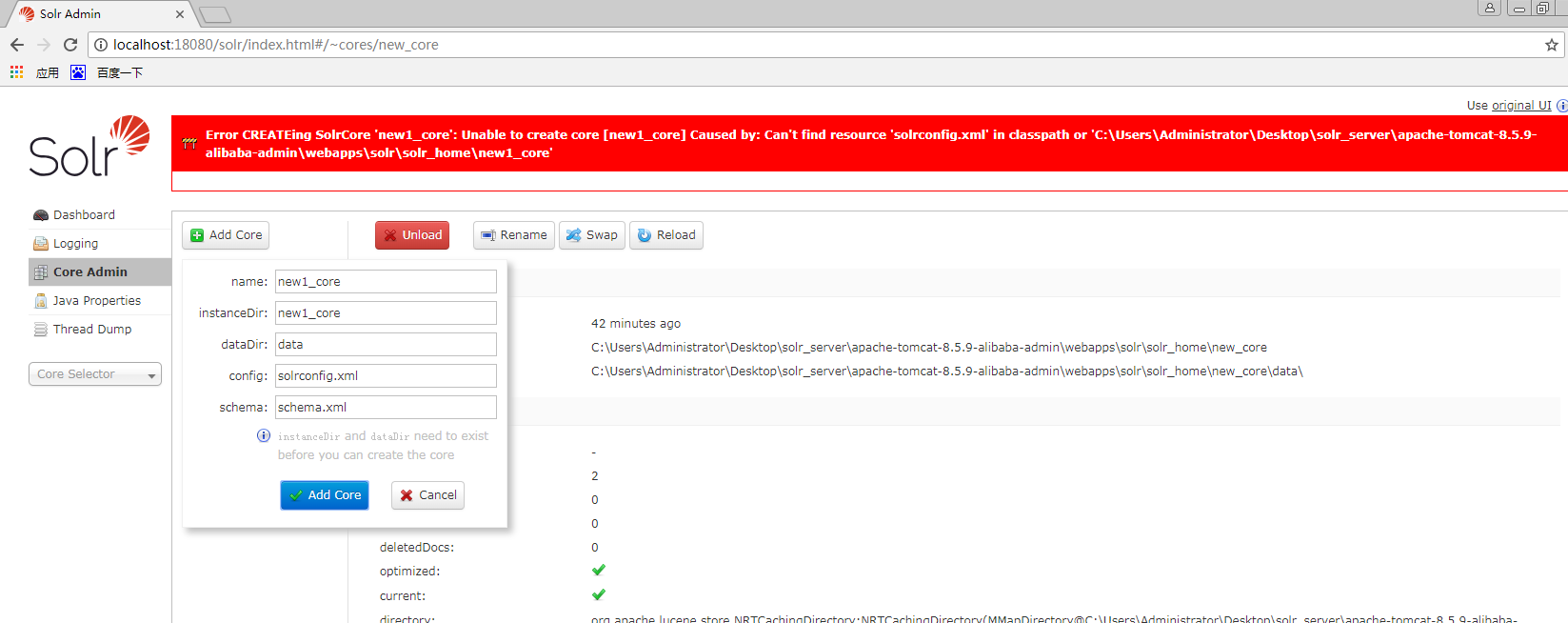Image resolution: width=1568 pixels, height=623 pixels.
Task: Open the Dashboard page
Action: (x=84, y=215)
